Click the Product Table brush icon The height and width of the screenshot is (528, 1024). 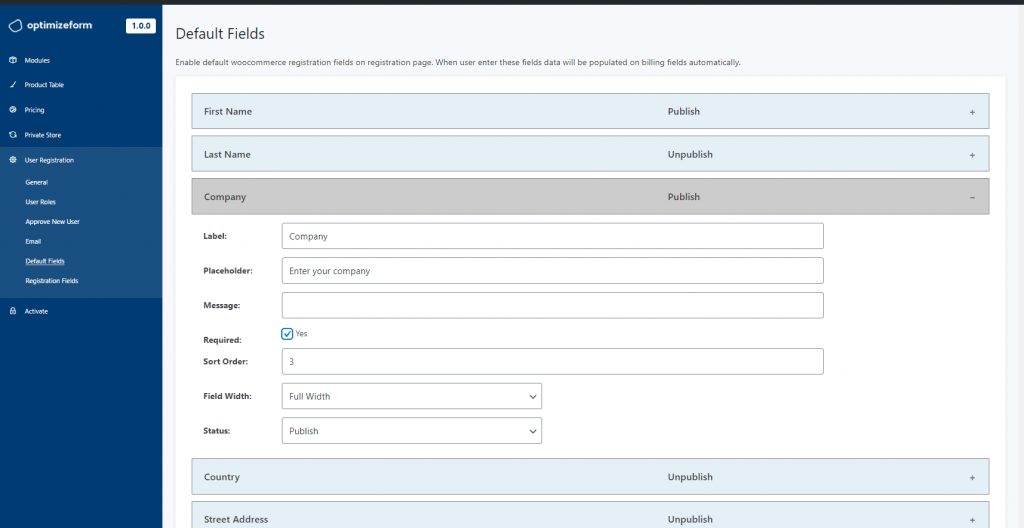click(x=12, y=85)
